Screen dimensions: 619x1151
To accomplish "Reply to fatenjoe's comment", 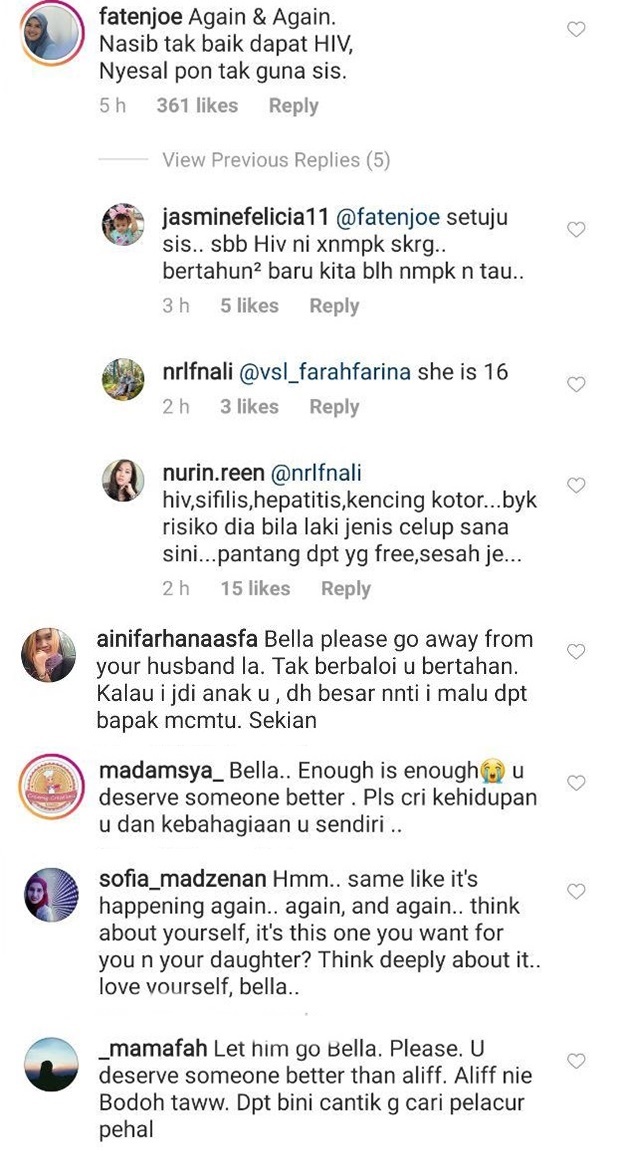I will (x=293, y=106).
